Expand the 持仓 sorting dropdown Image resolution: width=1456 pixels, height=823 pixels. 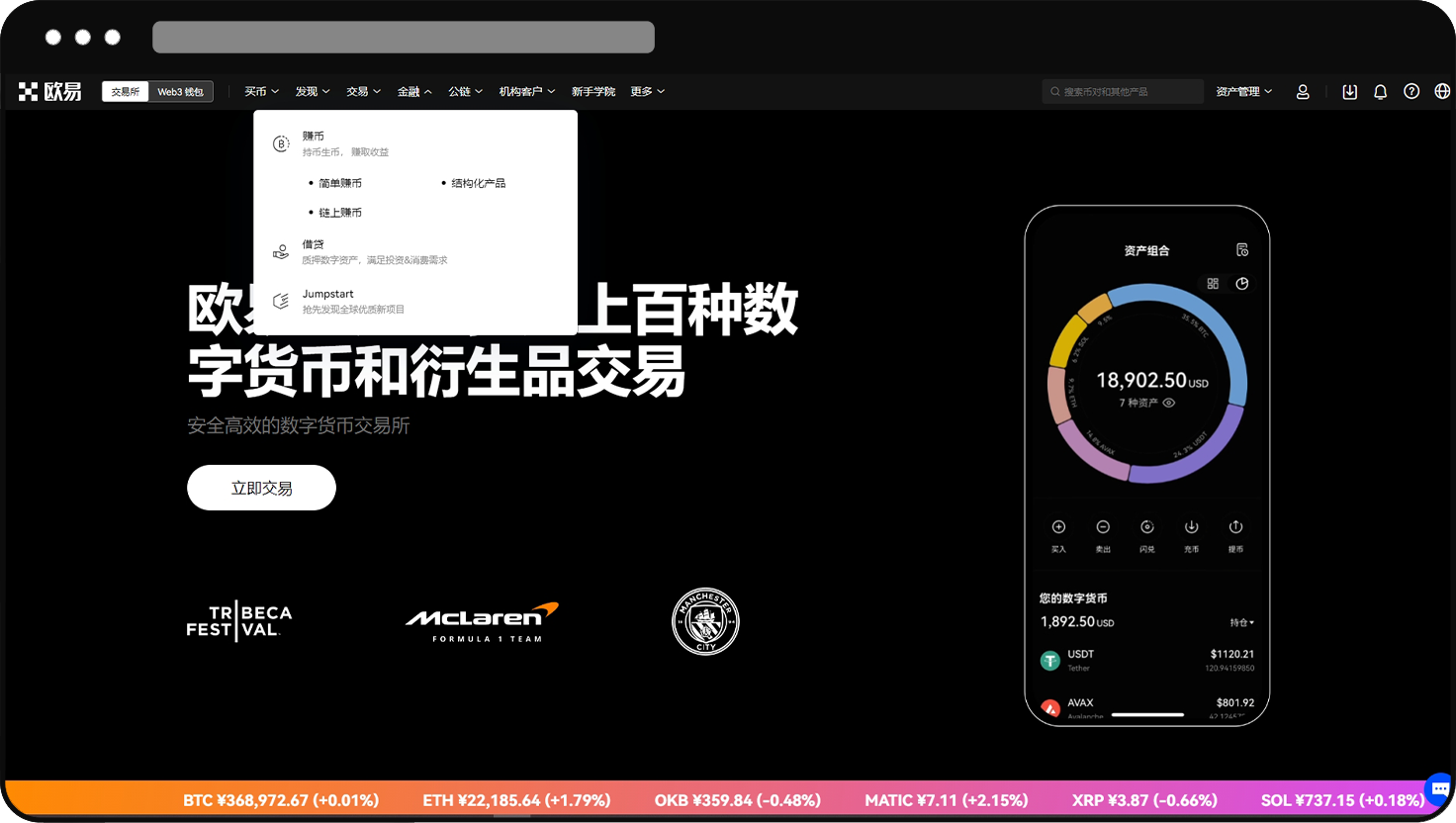pos(1241,621)
